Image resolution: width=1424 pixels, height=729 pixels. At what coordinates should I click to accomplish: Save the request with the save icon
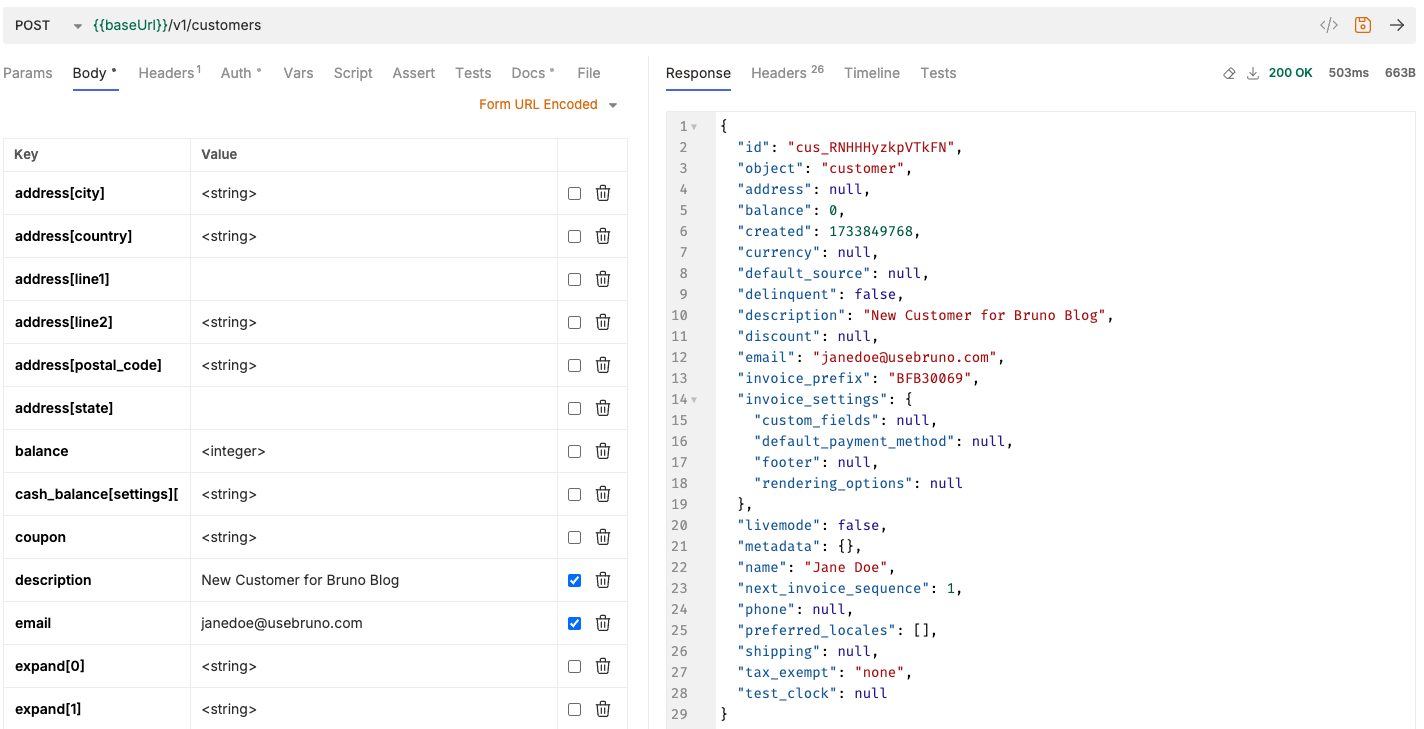1363,25
